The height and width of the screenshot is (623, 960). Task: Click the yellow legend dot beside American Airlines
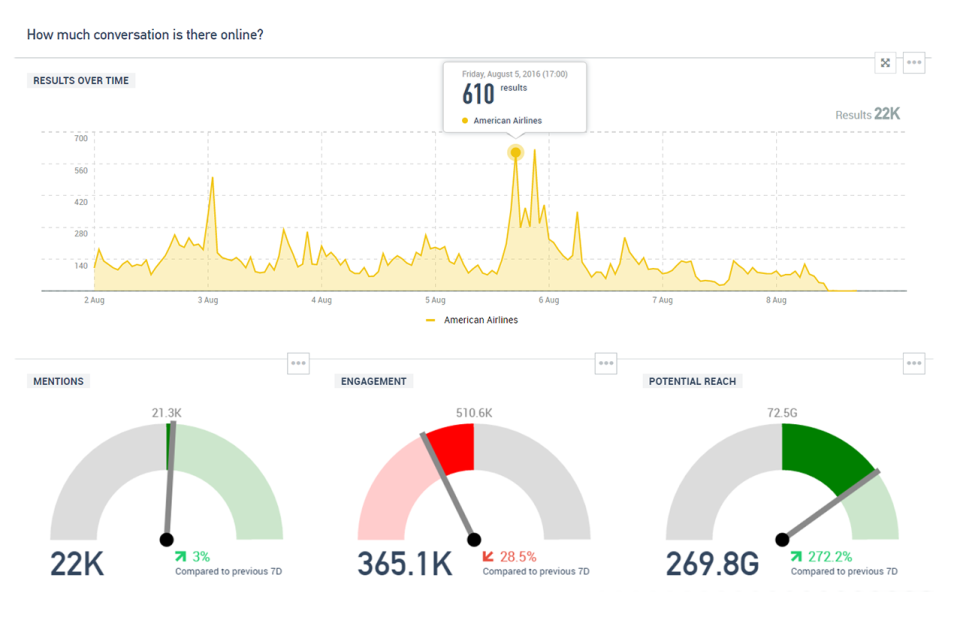click(431, 320)
